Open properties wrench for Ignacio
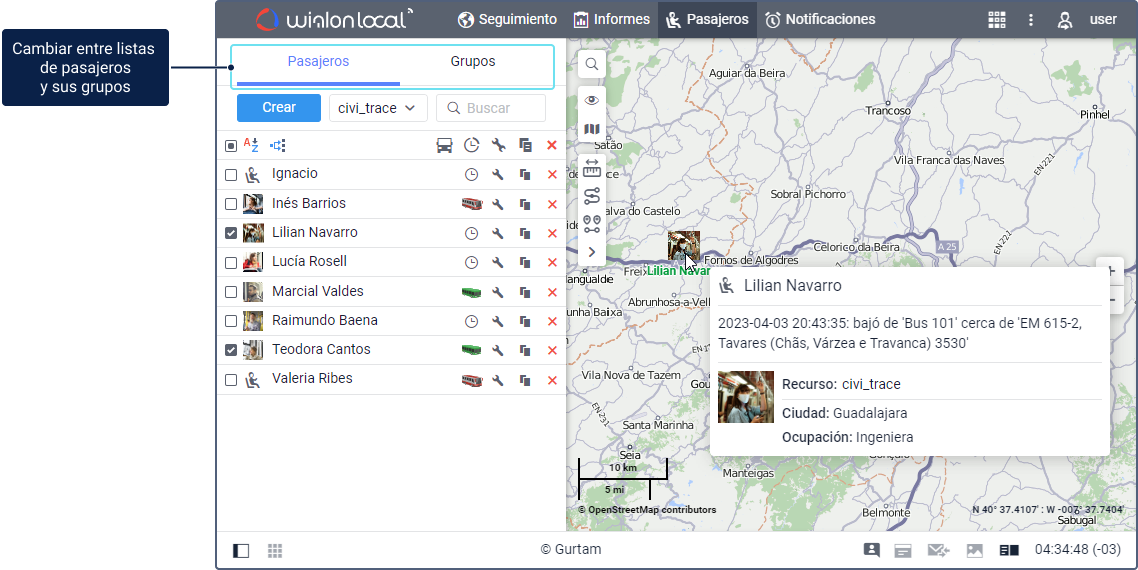The width and height of the screenshot is (1138, 570). tap(498, 175)
